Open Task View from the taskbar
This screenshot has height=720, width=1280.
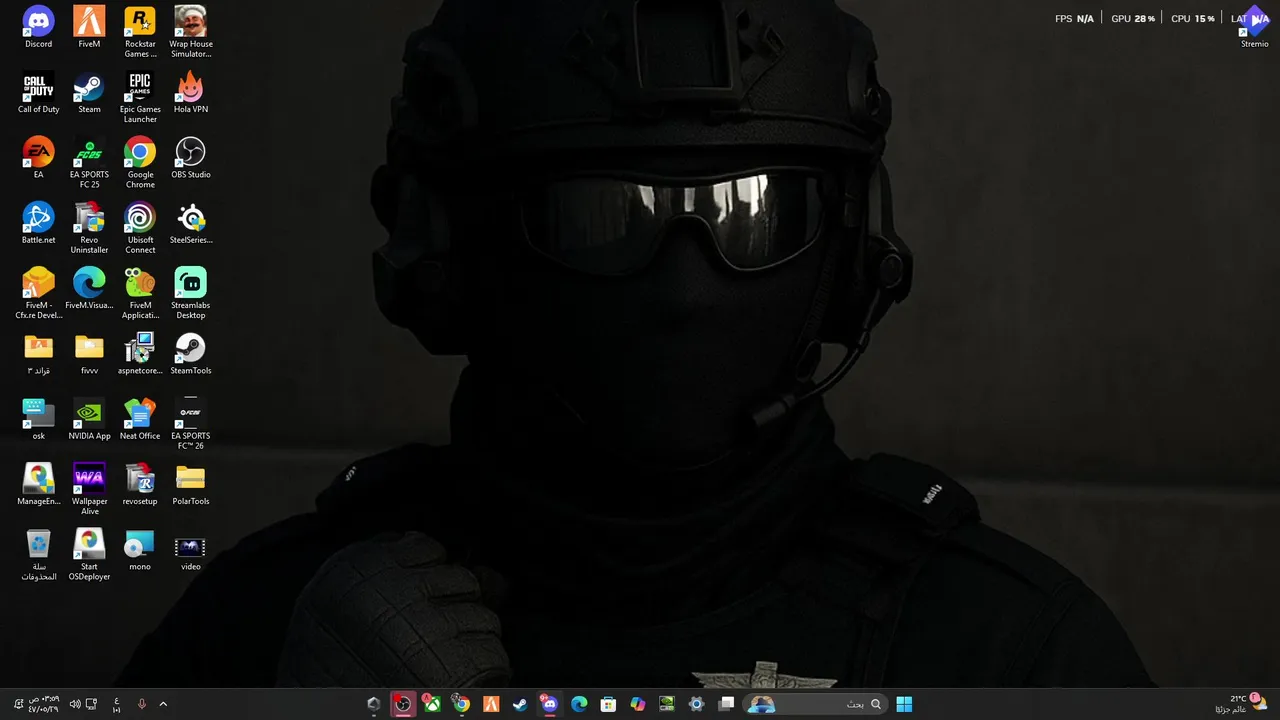[x=726, y=704]
